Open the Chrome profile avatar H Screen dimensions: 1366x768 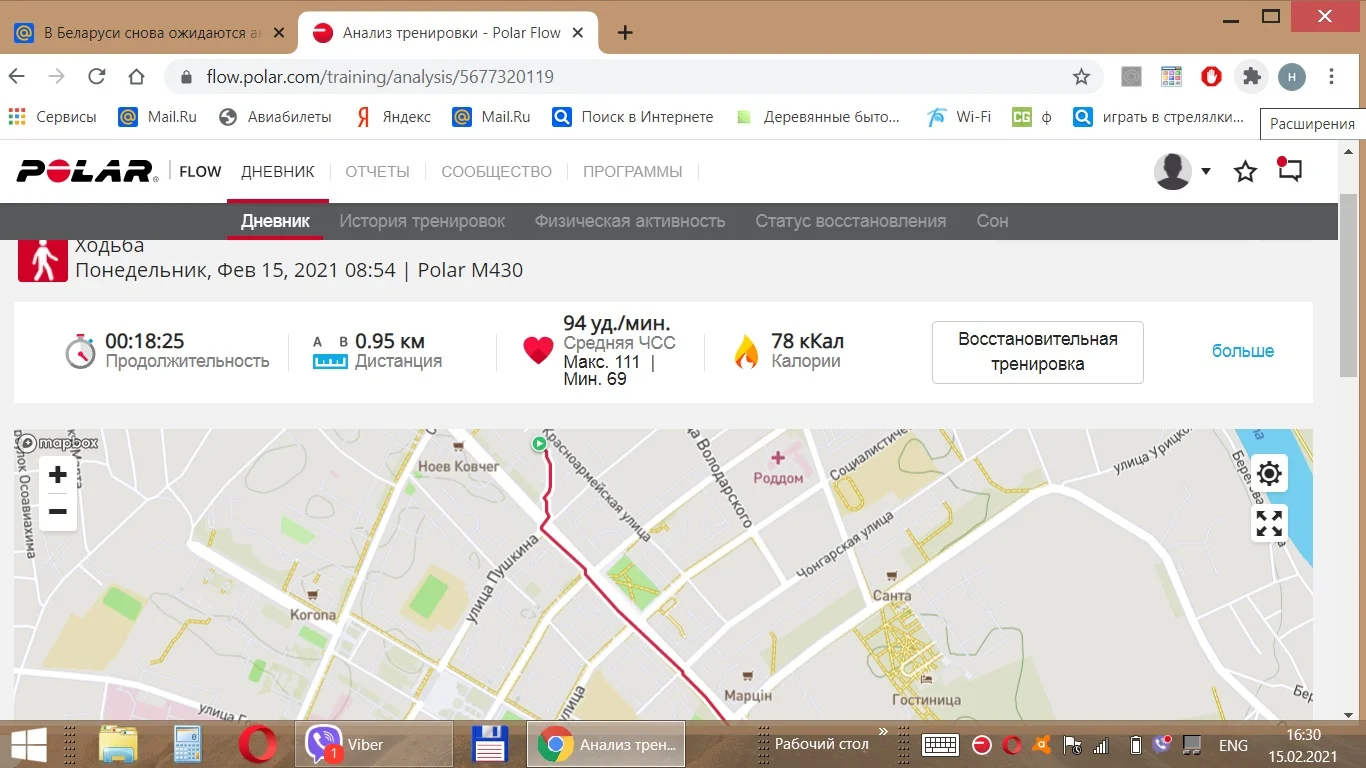coord(1292,76)
